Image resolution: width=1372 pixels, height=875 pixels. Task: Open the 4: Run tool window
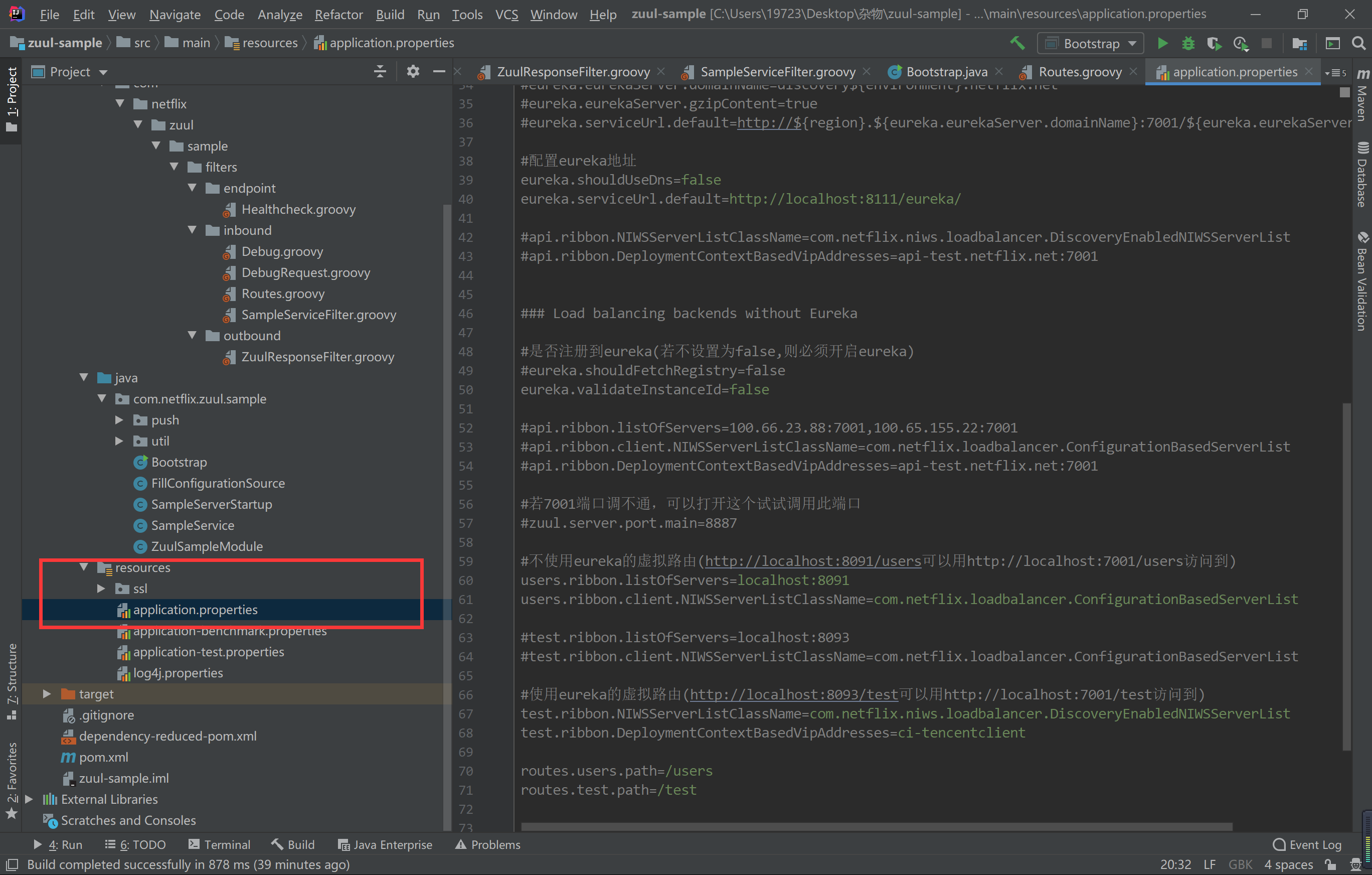(58, 844)
